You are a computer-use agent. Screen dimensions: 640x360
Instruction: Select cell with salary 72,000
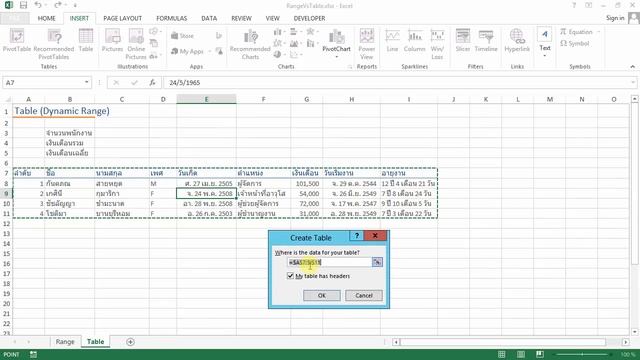[307, 203]
